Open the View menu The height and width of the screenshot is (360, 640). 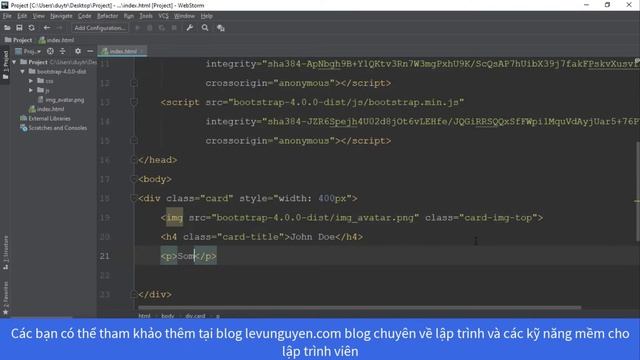point(38,16)
